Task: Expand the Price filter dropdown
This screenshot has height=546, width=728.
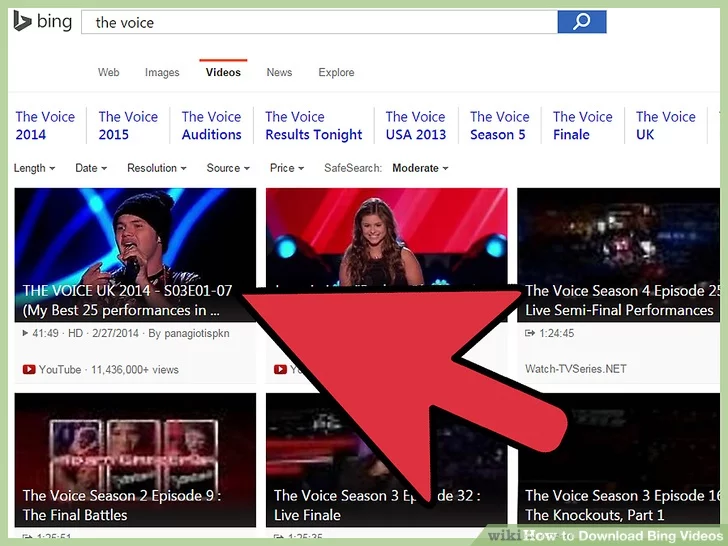Action: 287,168
